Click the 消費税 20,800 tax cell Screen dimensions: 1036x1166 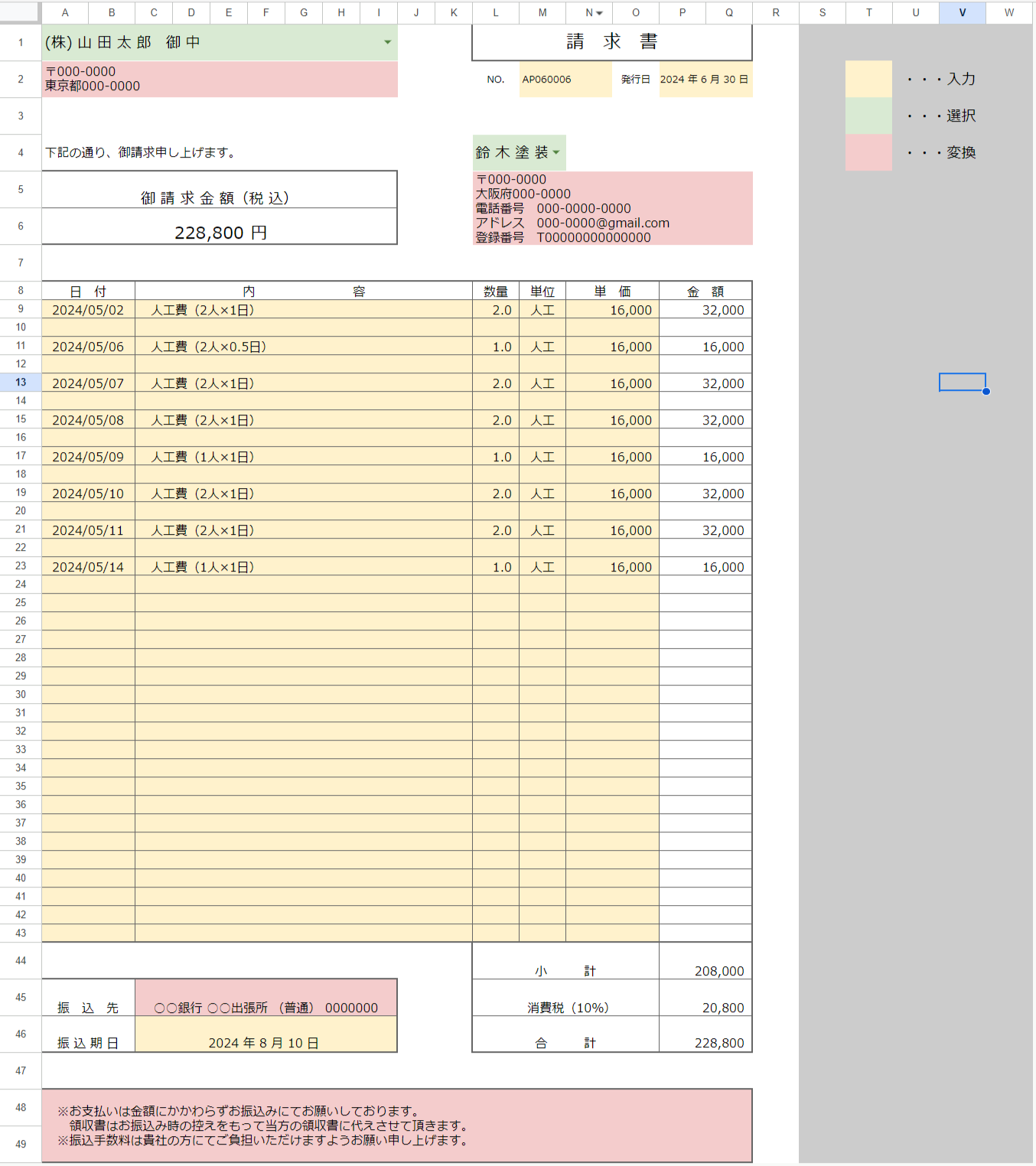(x=705, y=998)
